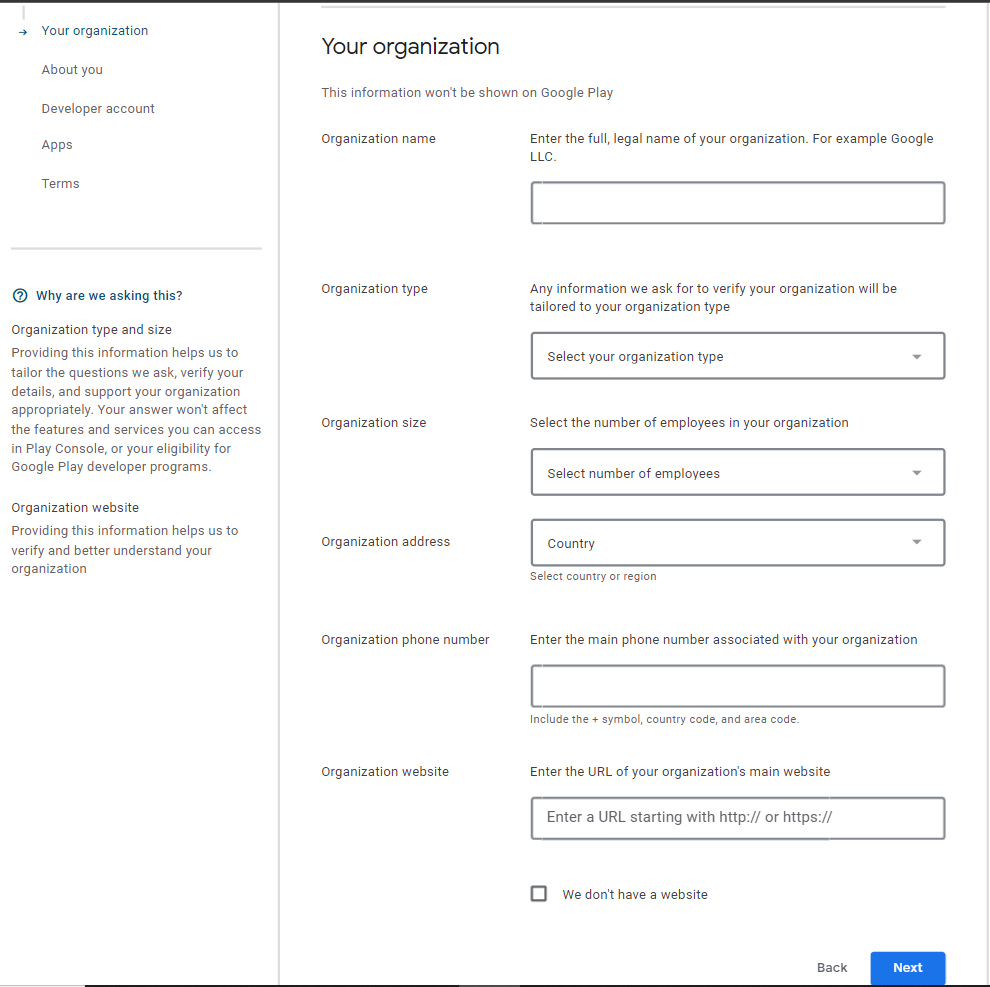Viewport: 990px width, 987px height.
Task: Click the Back button
Action: pos(832,967)
